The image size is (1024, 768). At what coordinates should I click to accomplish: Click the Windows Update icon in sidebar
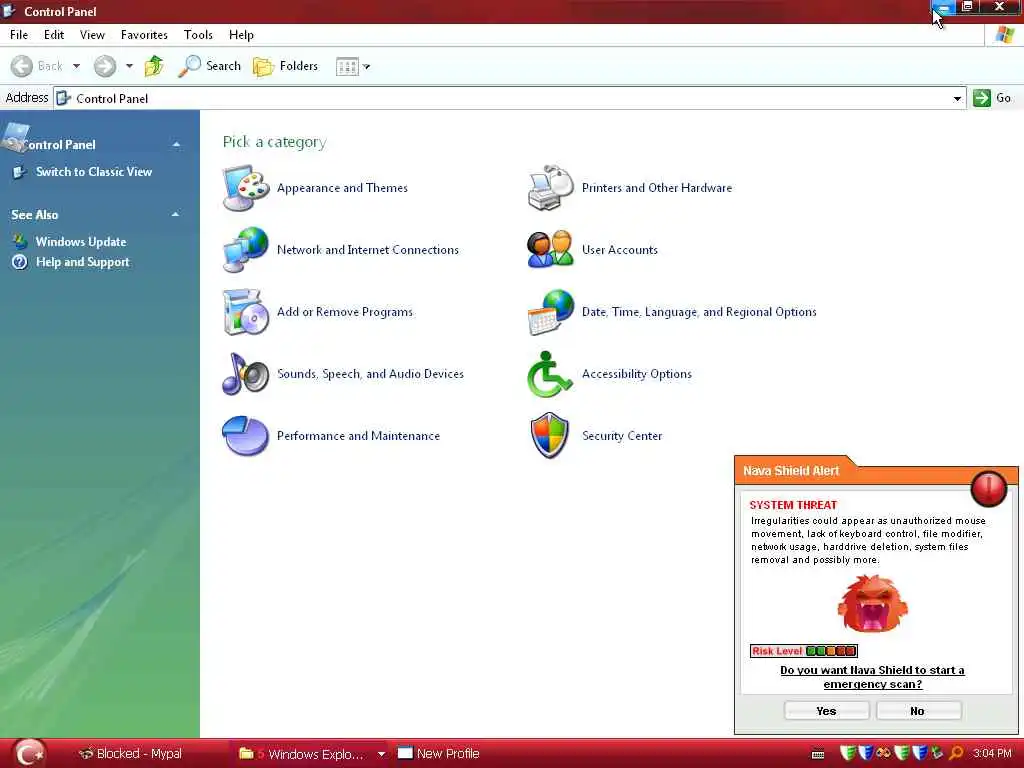[20, 242]
